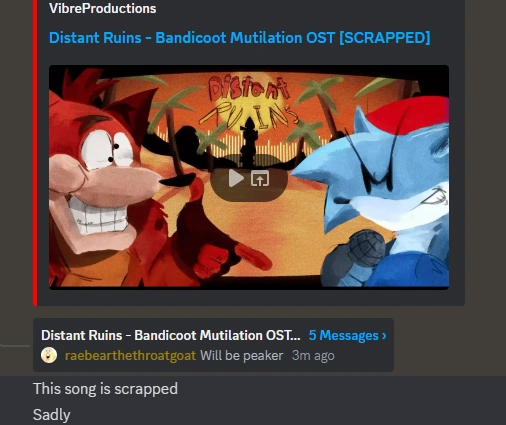Select the "Sadly" message
Screen dimensions: 506x425
(x=52, y=415)
